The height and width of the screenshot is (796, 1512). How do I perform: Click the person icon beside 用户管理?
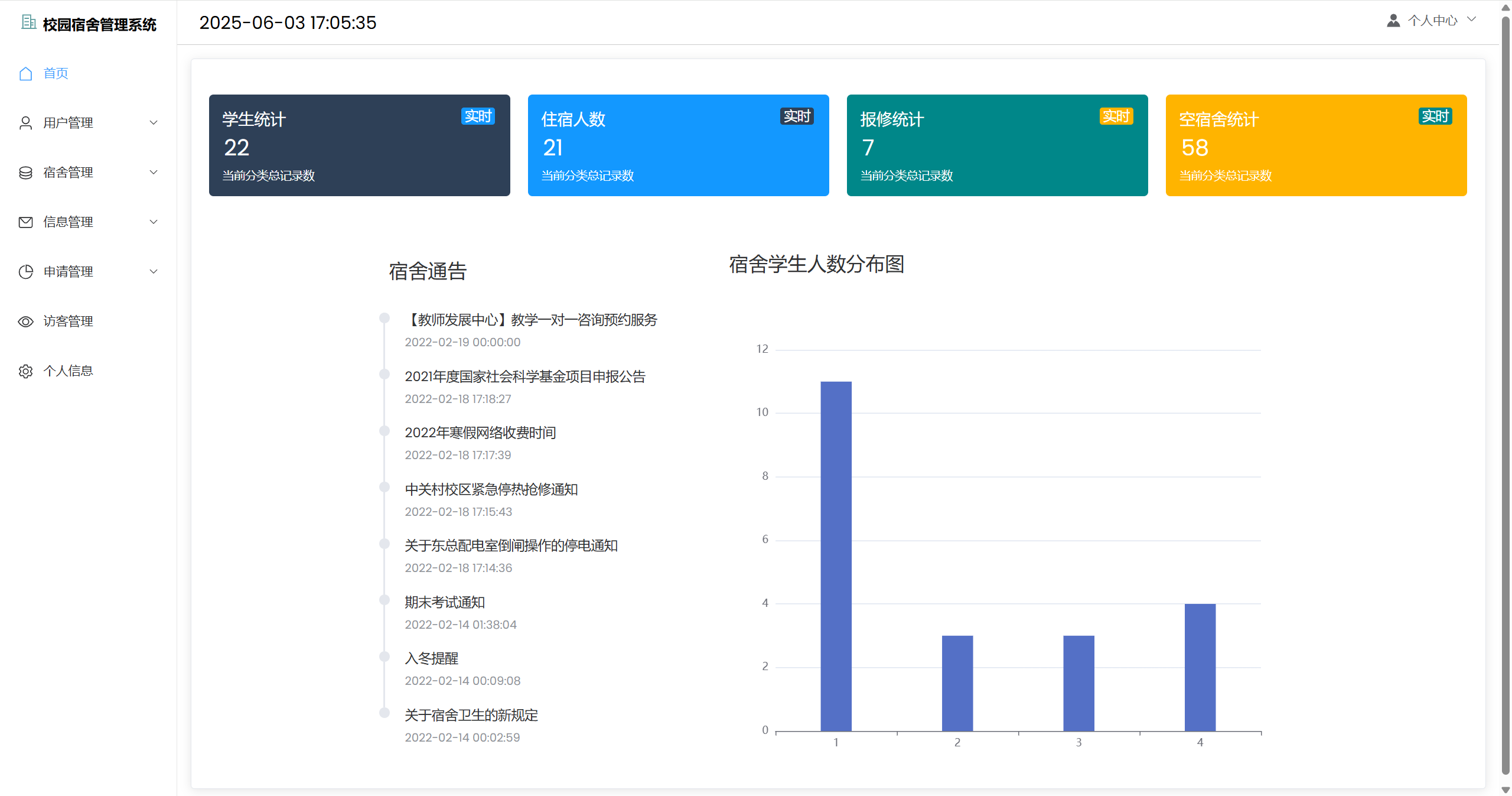click(25, 123)
